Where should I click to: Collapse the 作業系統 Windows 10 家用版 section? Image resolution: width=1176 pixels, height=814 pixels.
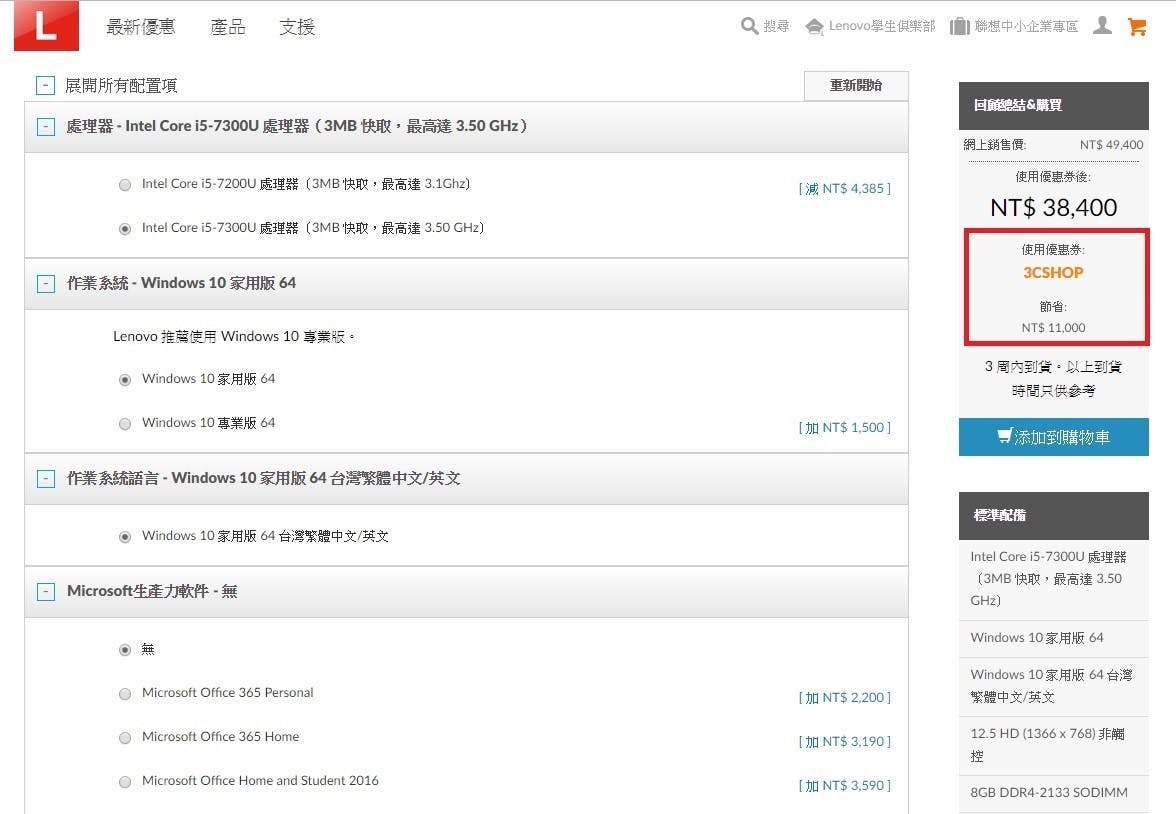click(46, 284)
